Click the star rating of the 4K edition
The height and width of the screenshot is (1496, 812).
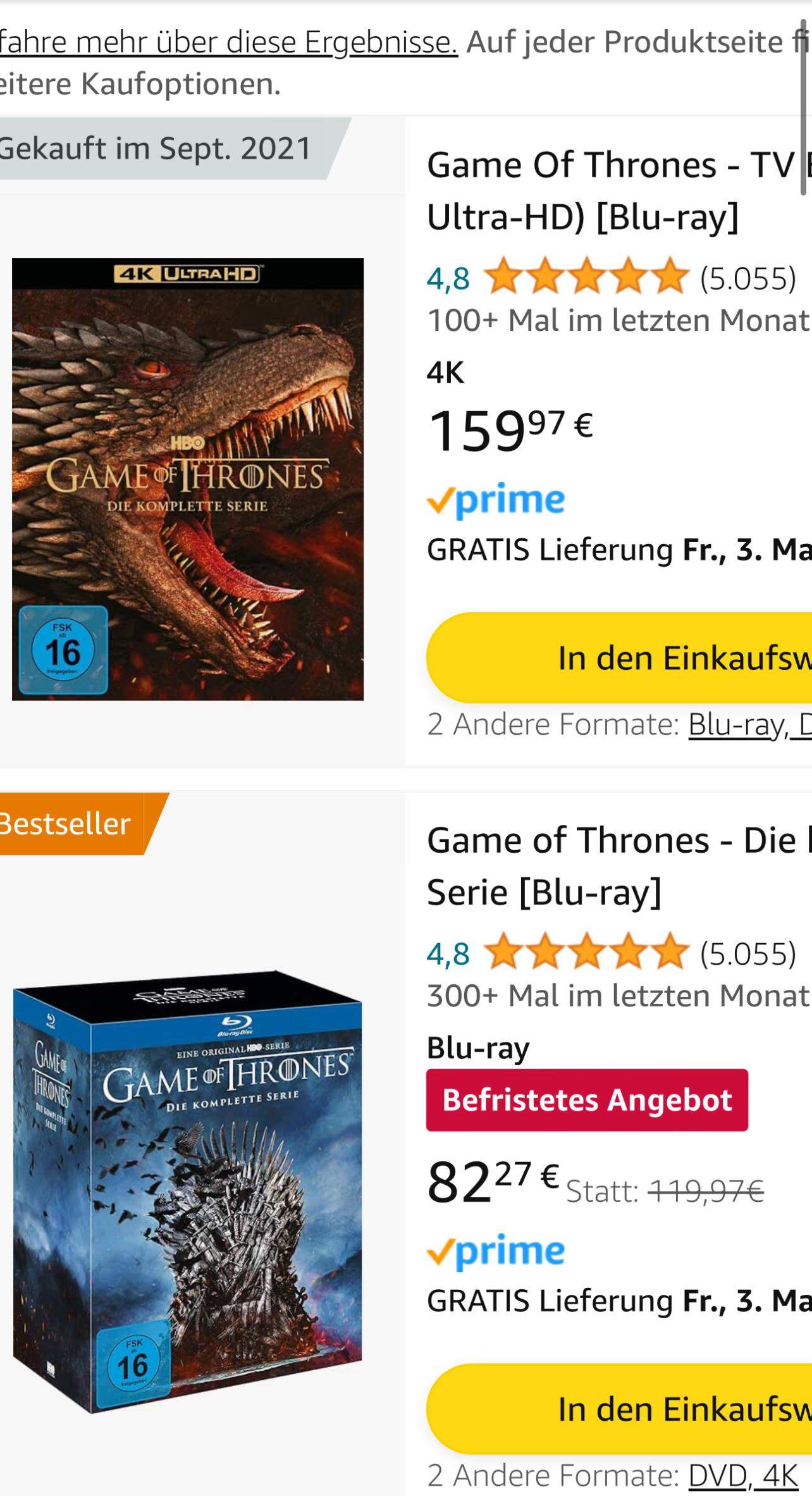[586, 277]
